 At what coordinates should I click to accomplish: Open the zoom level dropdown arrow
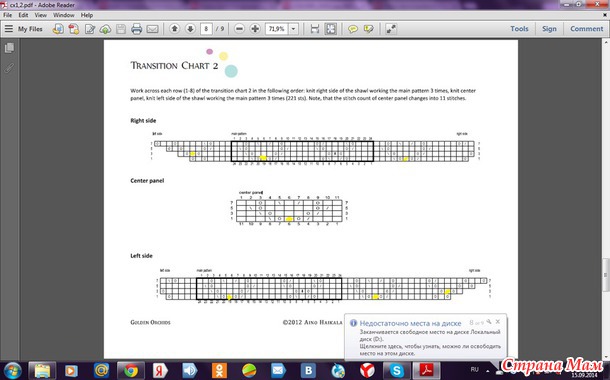[x=294, y=28]
